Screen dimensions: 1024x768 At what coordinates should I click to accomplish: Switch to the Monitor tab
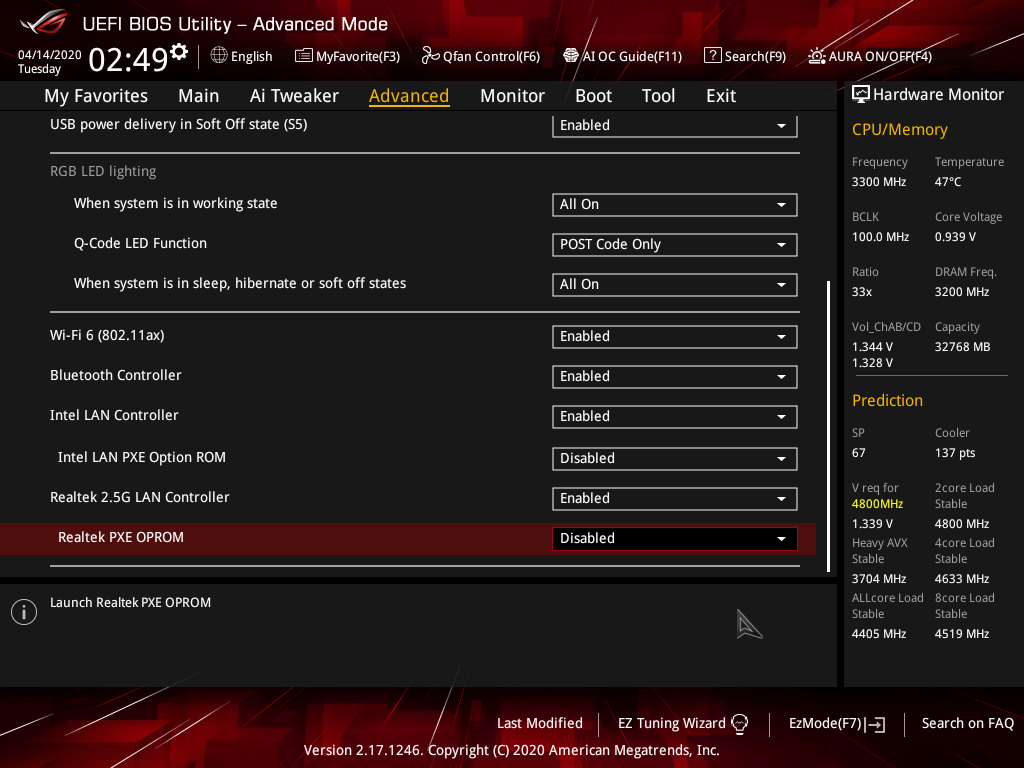[x=512, y=96]
